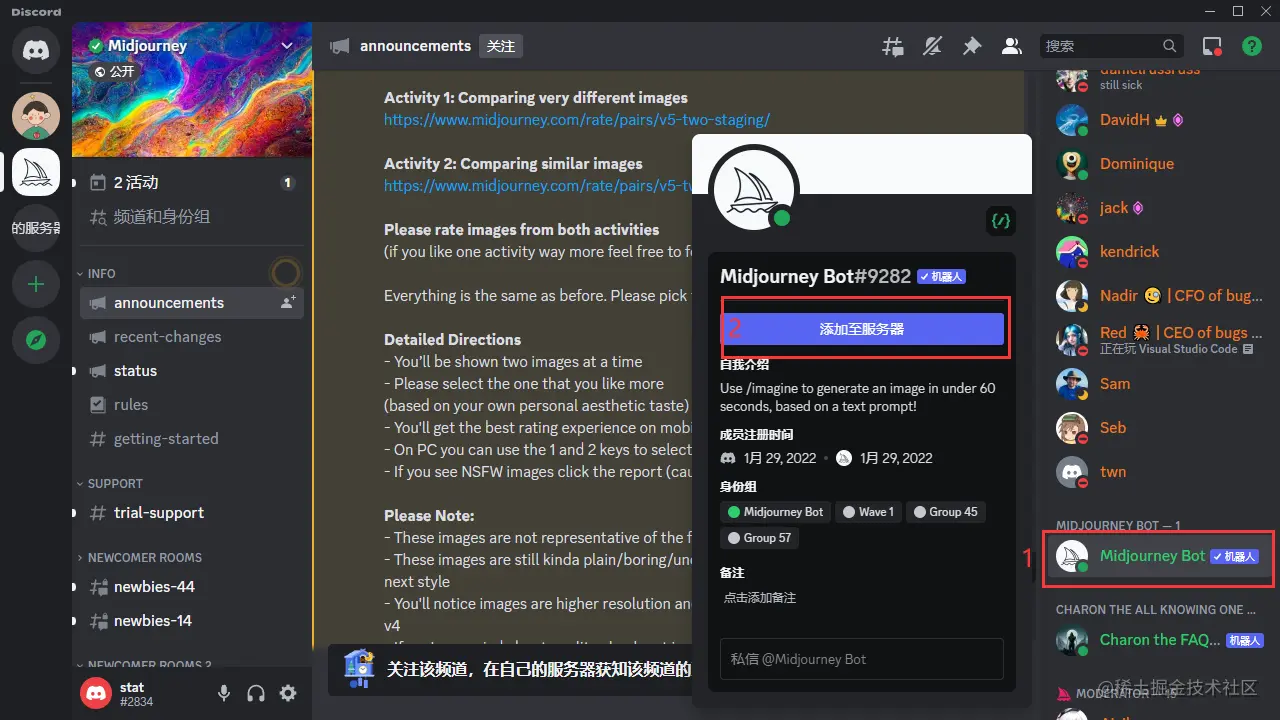The width and height of the screenshot is (1280, 720).
Task: Select member Red CEO of bugs
Action: [x=1160, y=340]
